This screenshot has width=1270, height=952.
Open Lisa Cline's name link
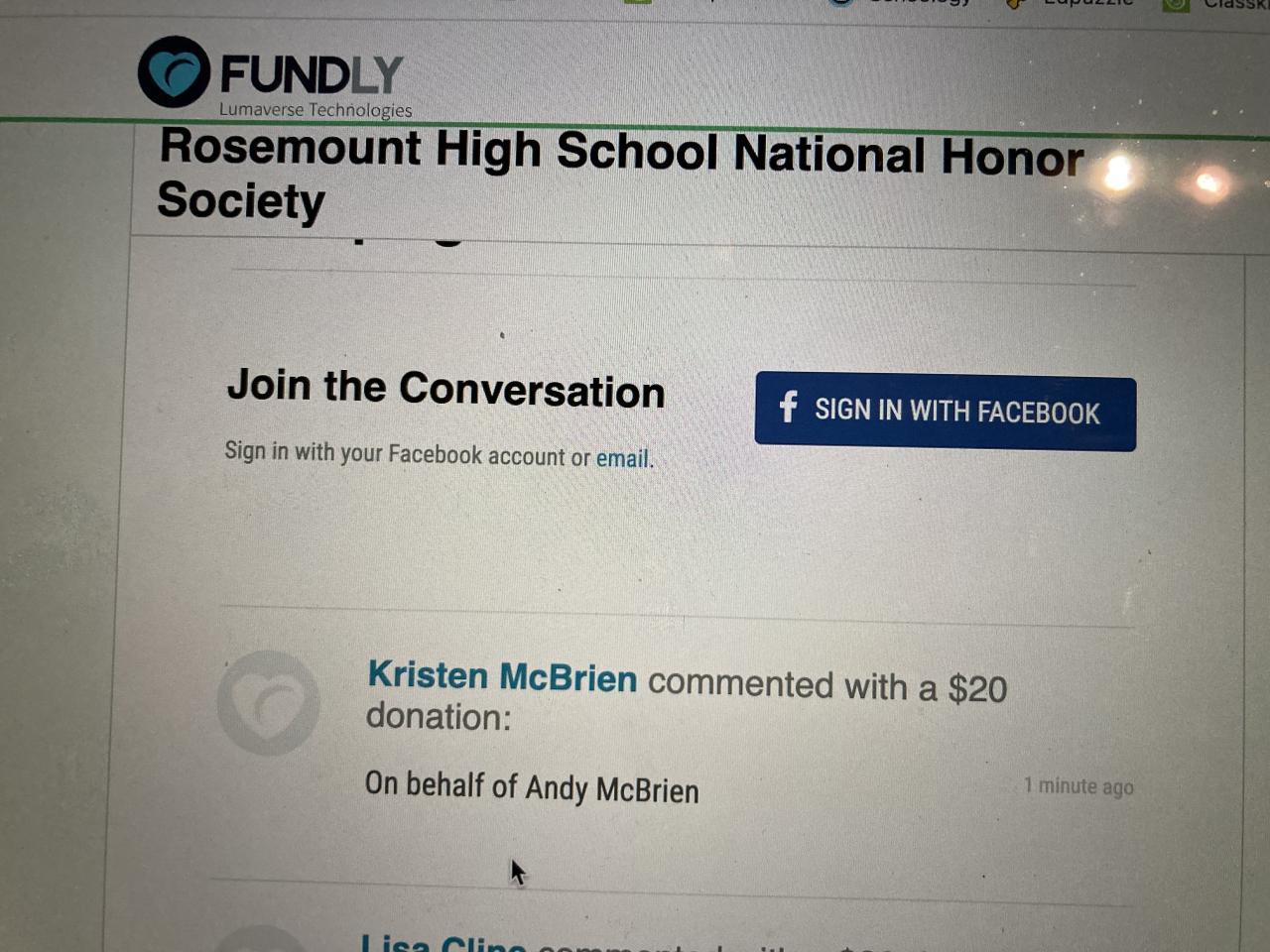pos(443,942)
